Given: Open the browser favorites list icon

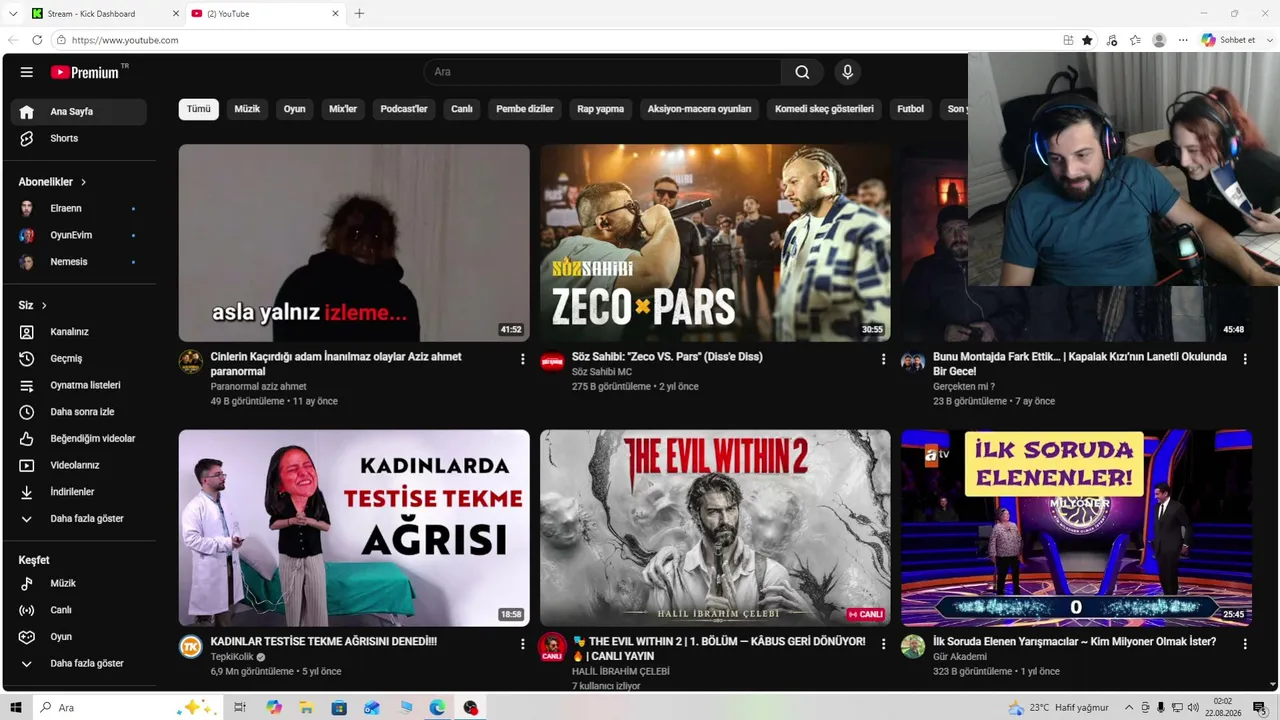Looking at the screenshot, I should (1135, 40).
